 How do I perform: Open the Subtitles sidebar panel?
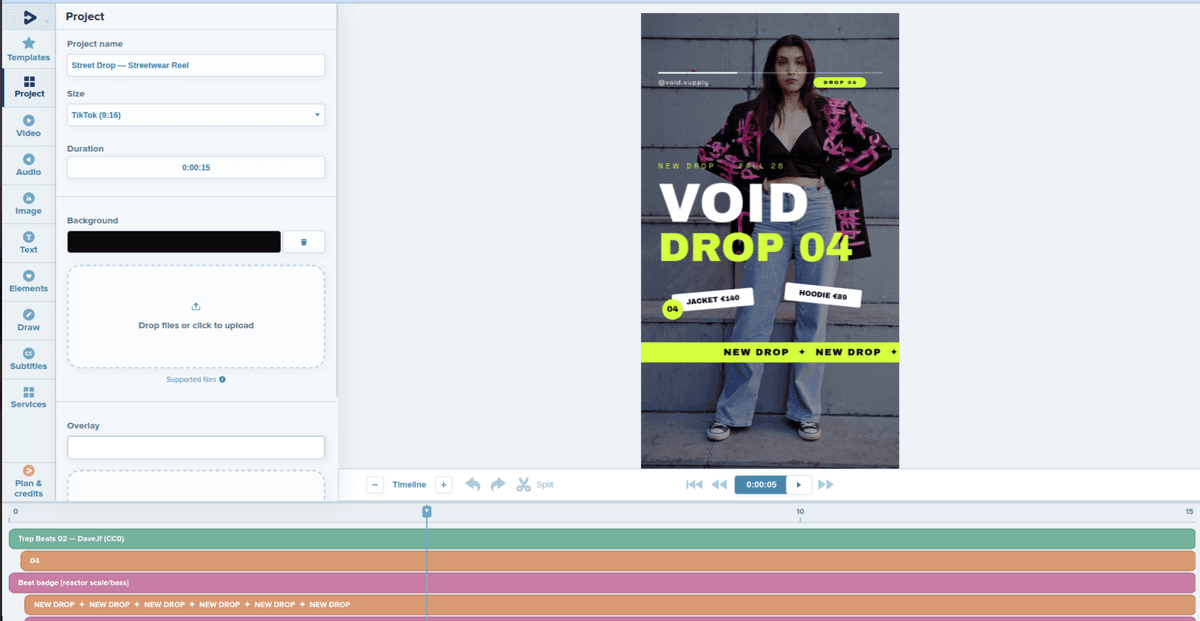pyautogui.click(x=28, y=359)
